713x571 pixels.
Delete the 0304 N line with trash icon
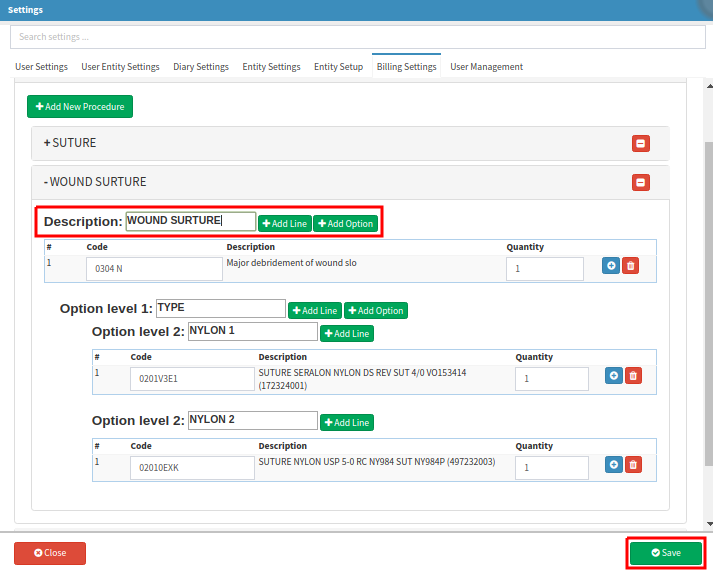coord(631,266)
